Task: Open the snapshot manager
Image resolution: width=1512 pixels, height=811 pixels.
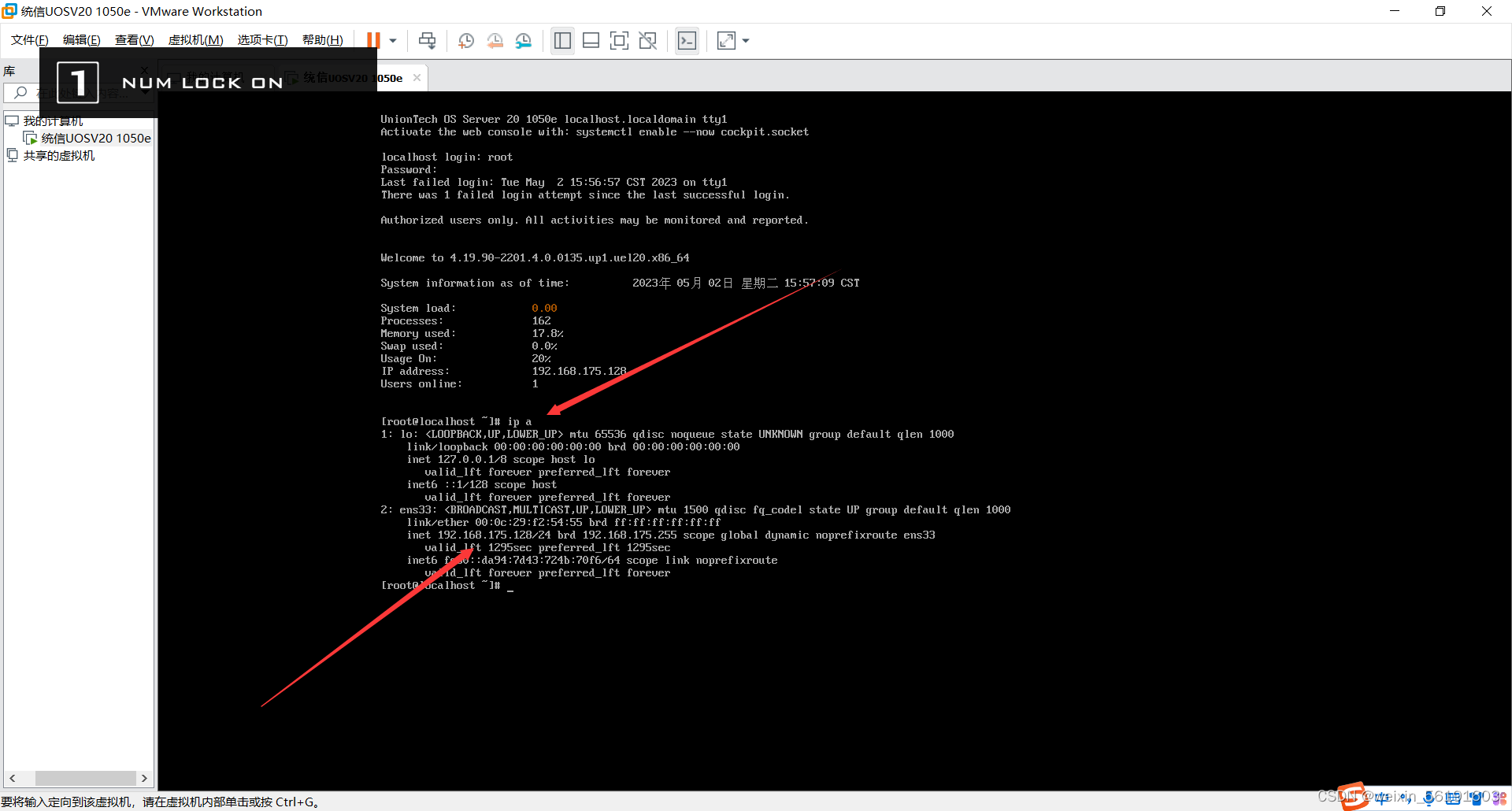Action: (524, 40)
